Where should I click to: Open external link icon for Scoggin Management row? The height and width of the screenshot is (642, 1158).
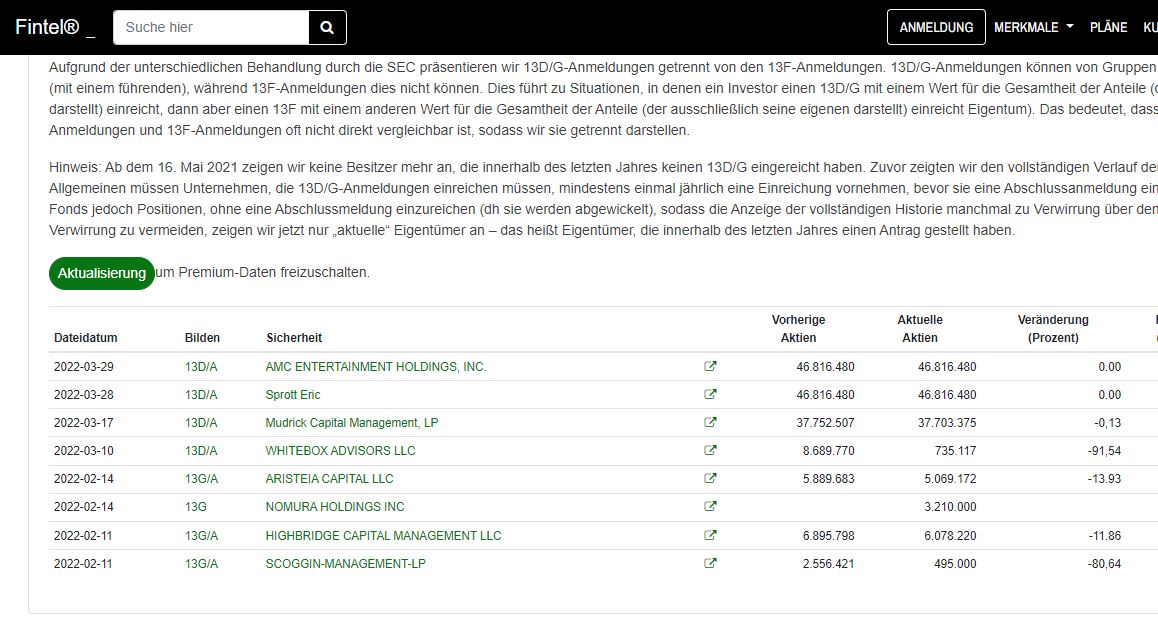(x=710, y=563)
